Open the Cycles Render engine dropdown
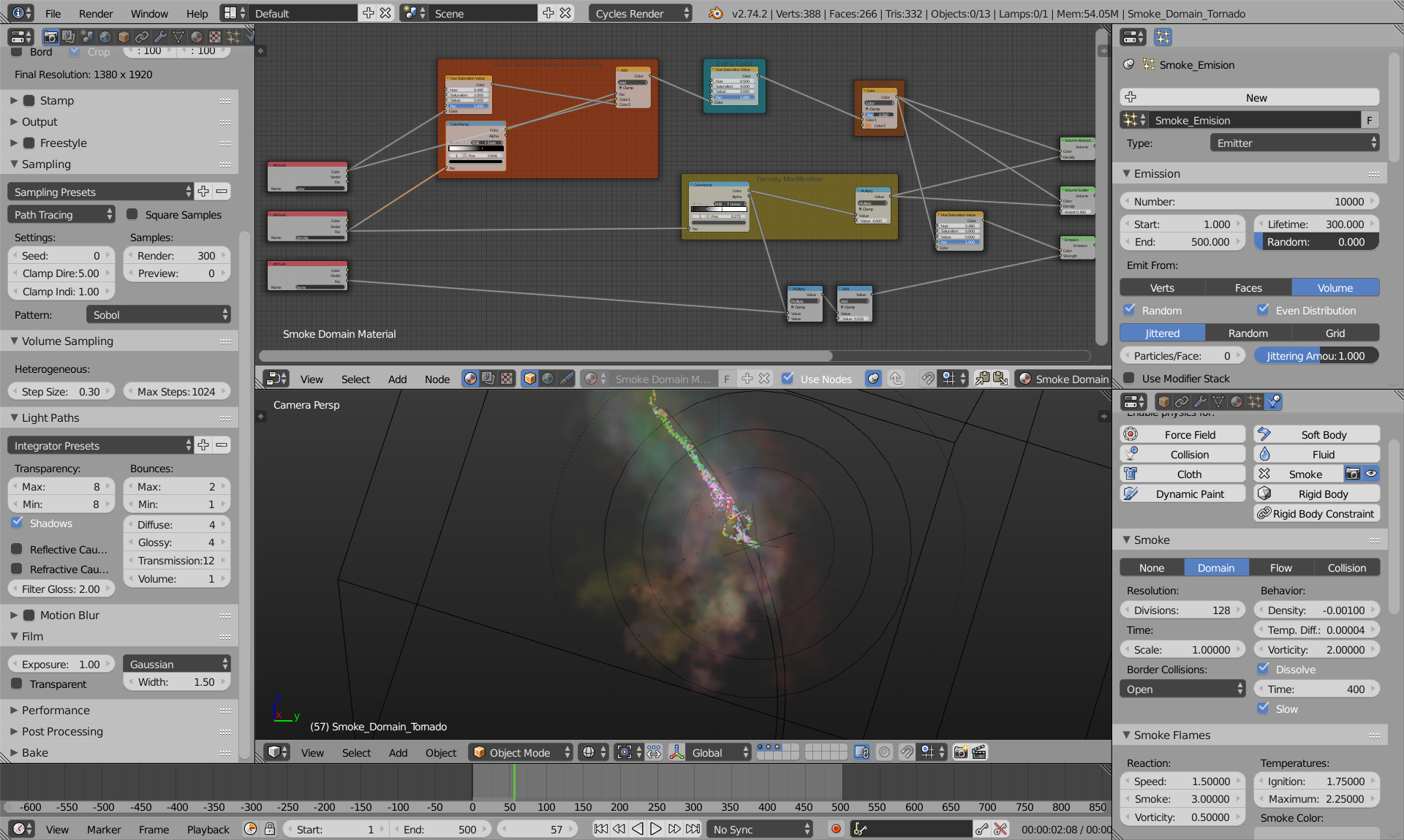Screen dimensions: 1404x840 click(641, 13)
